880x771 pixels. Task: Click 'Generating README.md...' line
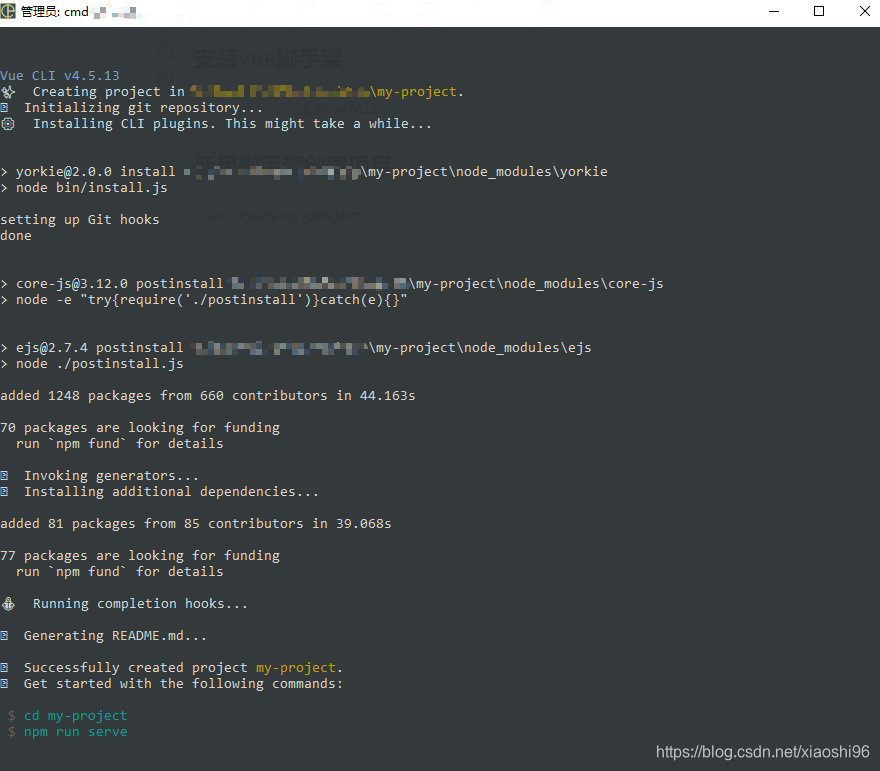coord(115,636)
